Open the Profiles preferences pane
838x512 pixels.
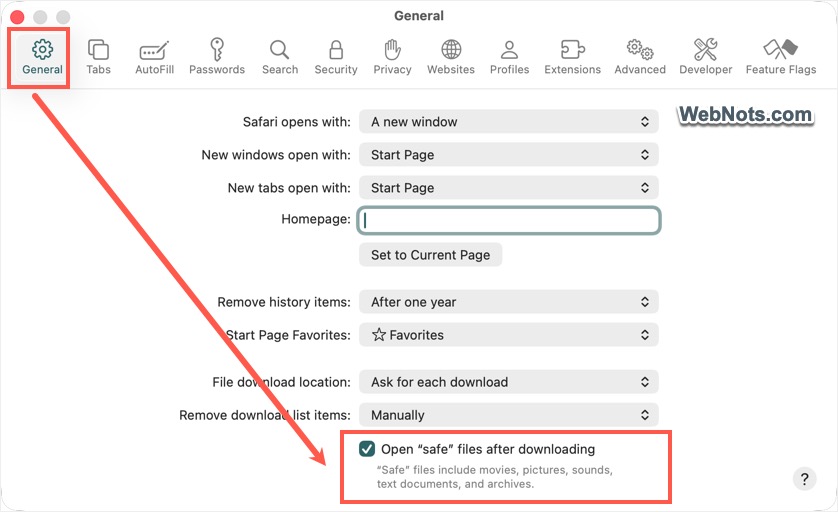[x=509, y=57]
